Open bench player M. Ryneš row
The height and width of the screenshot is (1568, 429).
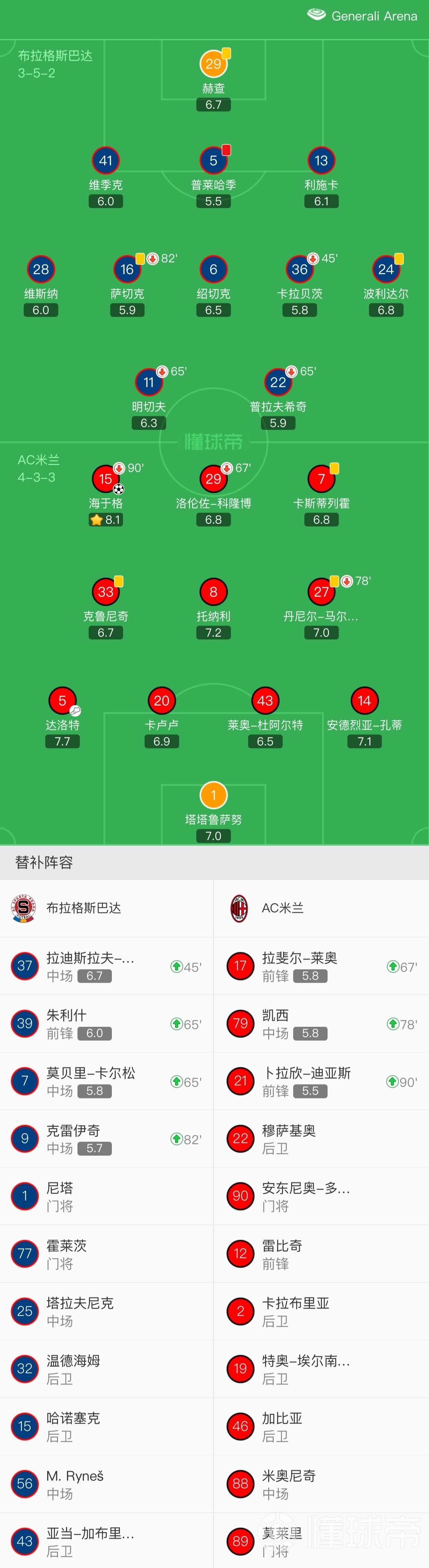tap(107, 1484)
